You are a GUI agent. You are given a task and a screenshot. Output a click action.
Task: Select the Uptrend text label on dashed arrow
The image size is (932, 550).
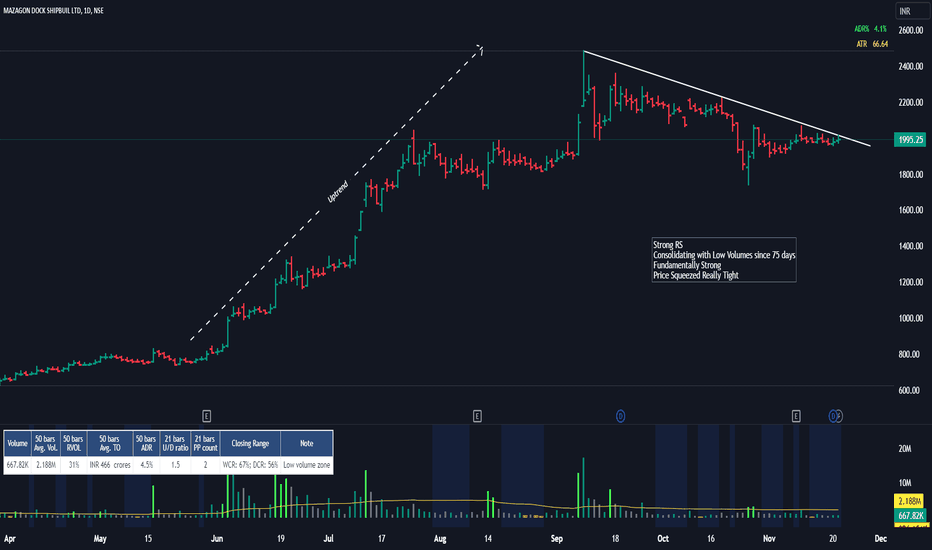337,192
